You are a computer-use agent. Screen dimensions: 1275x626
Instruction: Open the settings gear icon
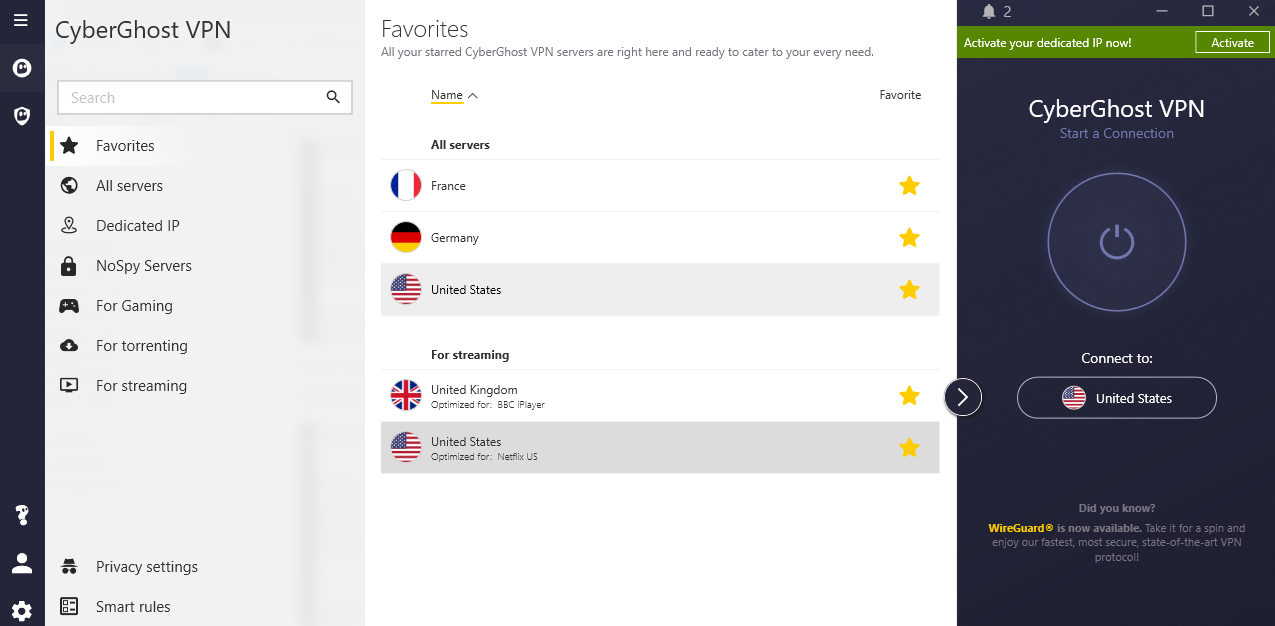(x=21, y=610)
